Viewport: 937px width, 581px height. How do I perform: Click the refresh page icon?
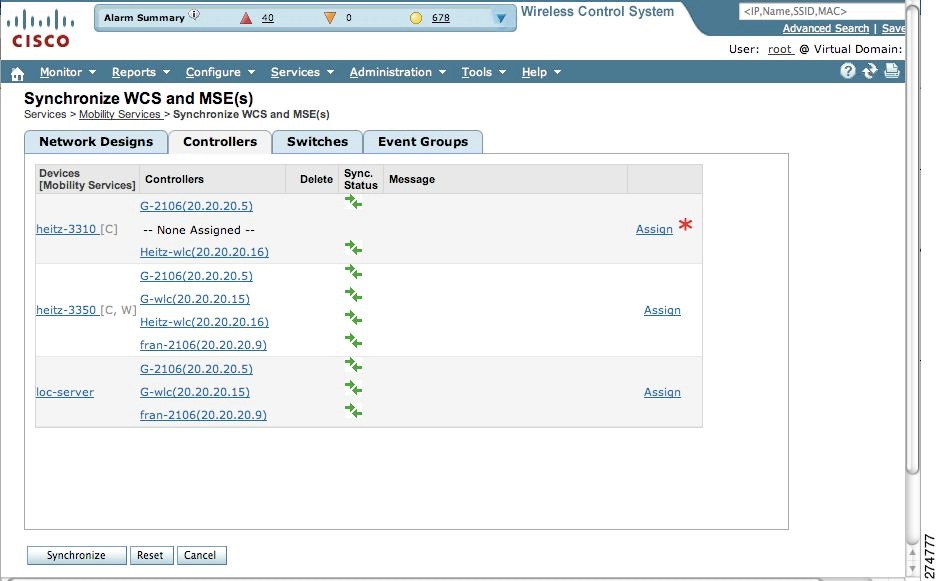click(x=869, y=71)
